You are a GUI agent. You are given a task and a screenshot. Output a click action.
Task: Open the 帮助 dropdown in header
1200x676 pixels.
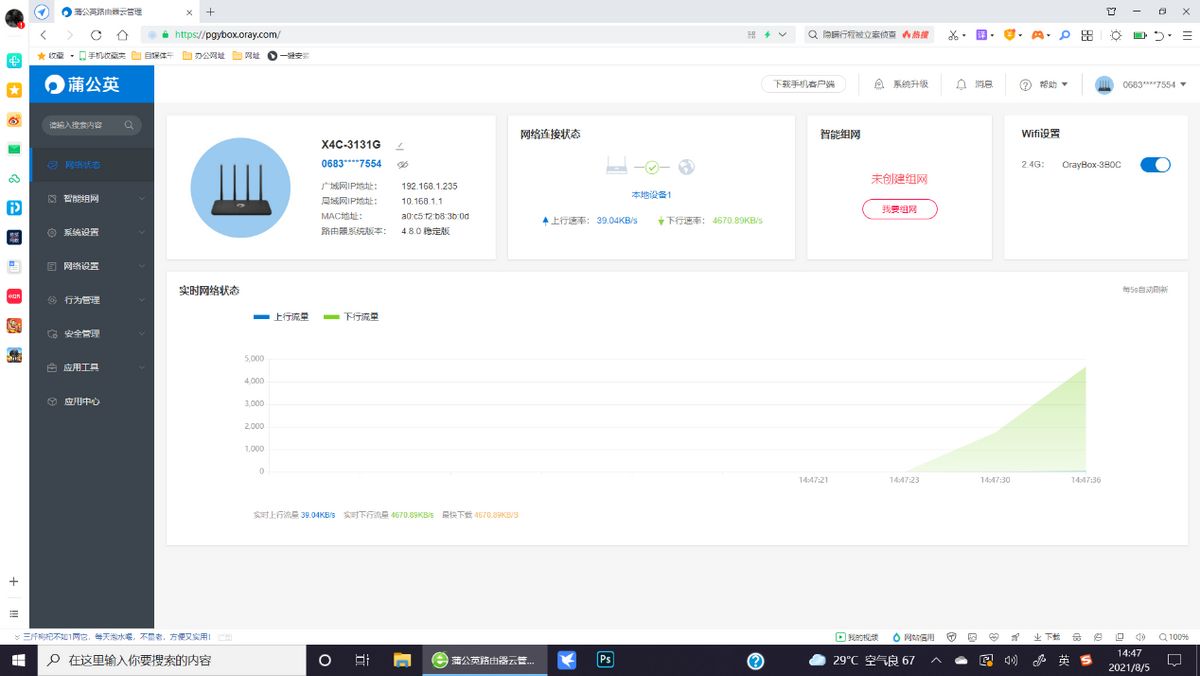pyautogui.click(x=1044, y=85)
